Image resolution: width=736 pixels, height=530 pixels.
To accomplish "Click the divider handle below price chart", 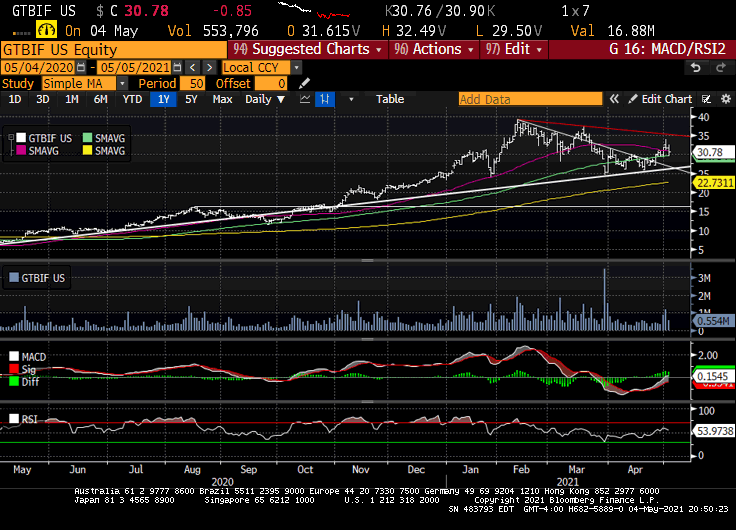I will [x=368, y=260].
